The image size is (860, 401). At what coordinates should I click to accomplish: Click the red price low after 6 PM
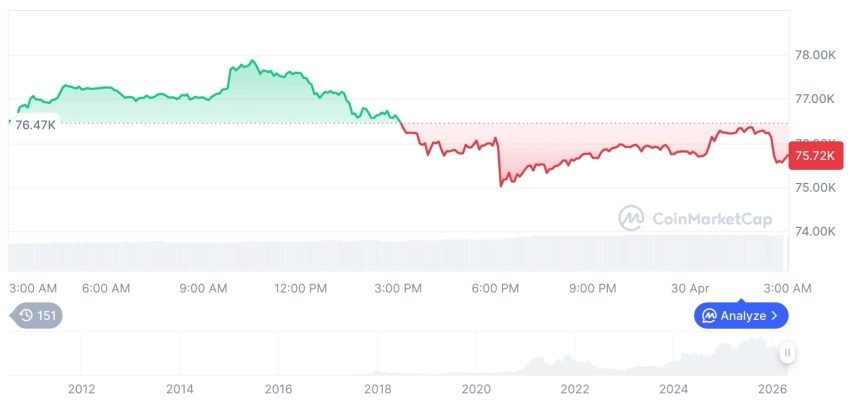pyautogui.click(x=501, y=185)
